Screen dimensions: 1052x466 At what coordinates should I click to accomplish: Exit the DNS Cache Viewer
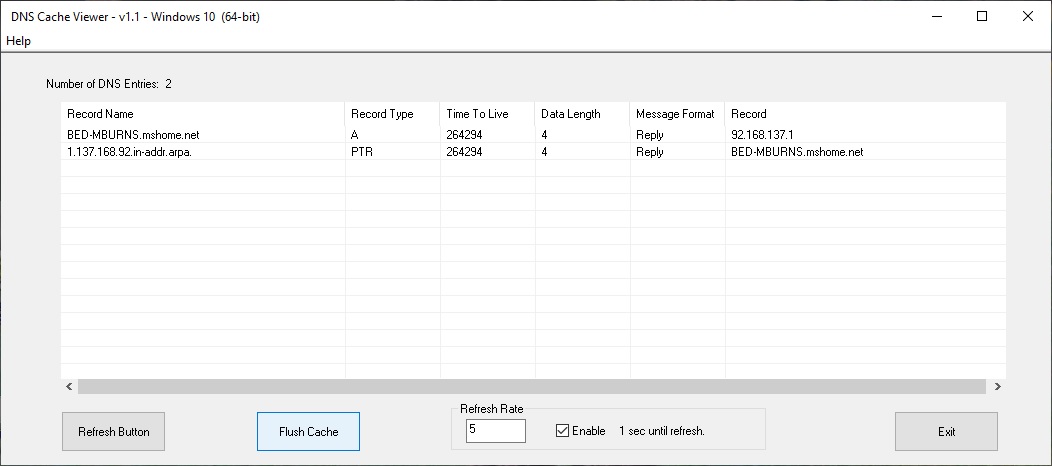click(946, 432)
